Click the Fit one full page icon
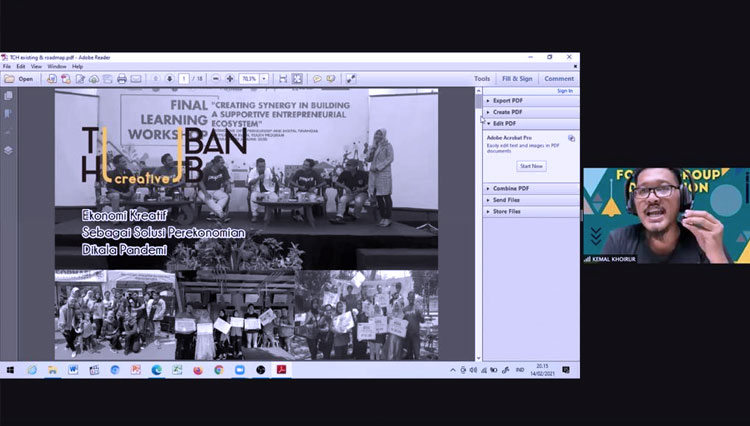 [297, 79]
